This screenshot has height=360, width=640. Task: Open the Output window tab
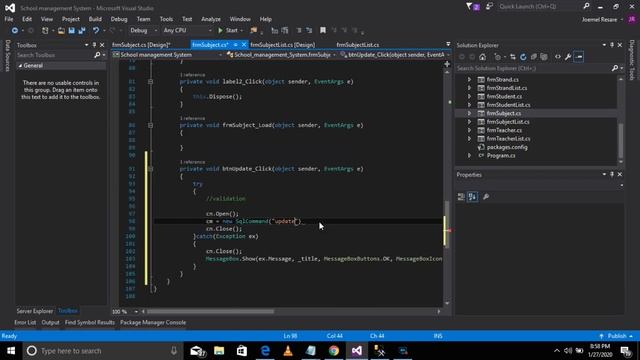click(50, 322)
